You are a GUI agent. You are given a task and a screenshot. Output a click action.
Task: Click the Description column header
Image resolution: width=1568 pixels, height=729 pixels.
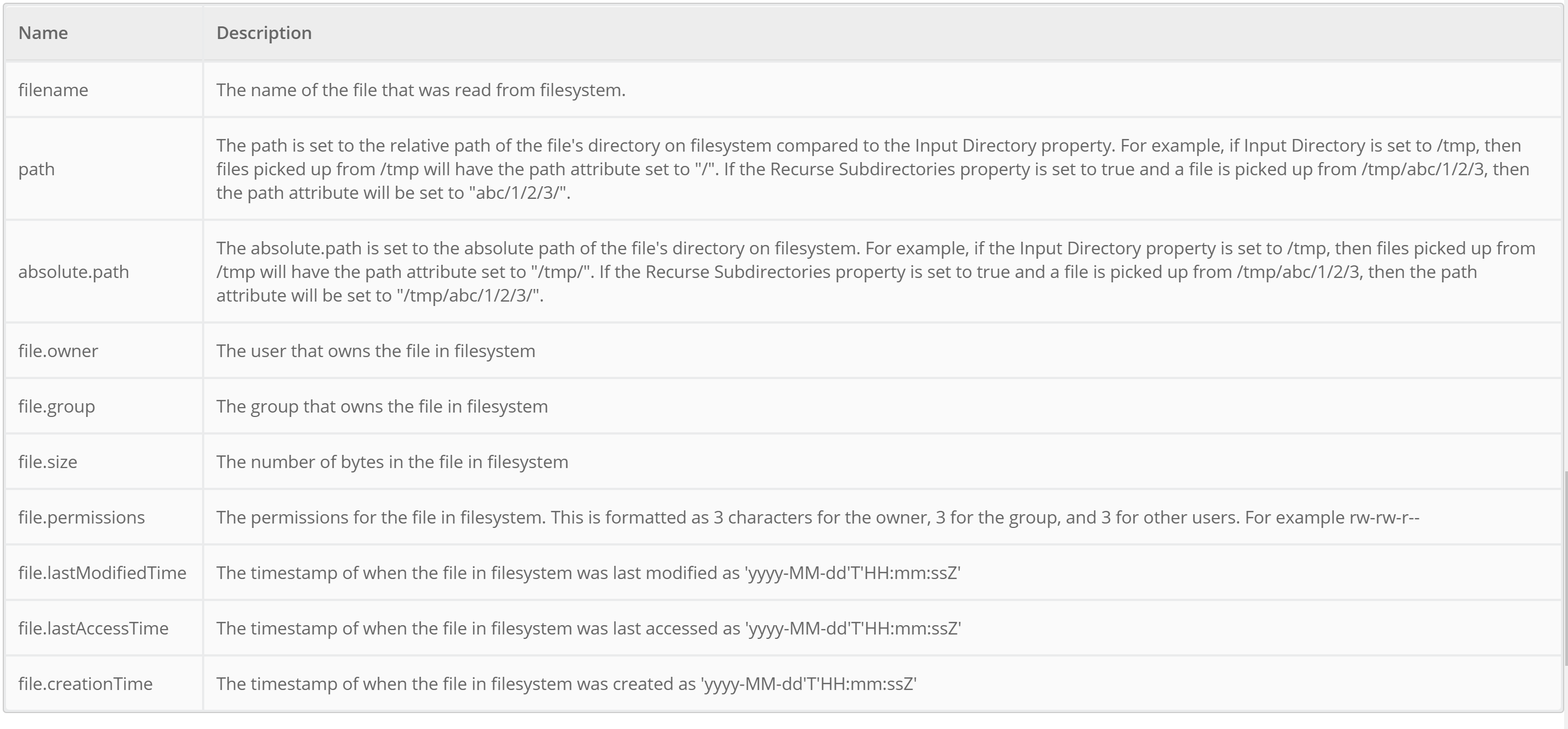264,33
